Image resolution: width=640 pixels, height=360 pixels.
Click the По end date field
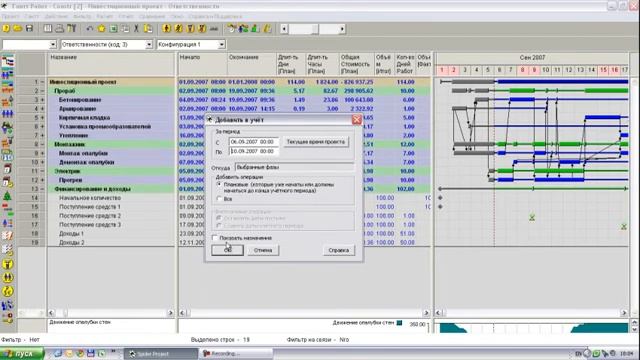pyautogui.click(x=253, y=151)
